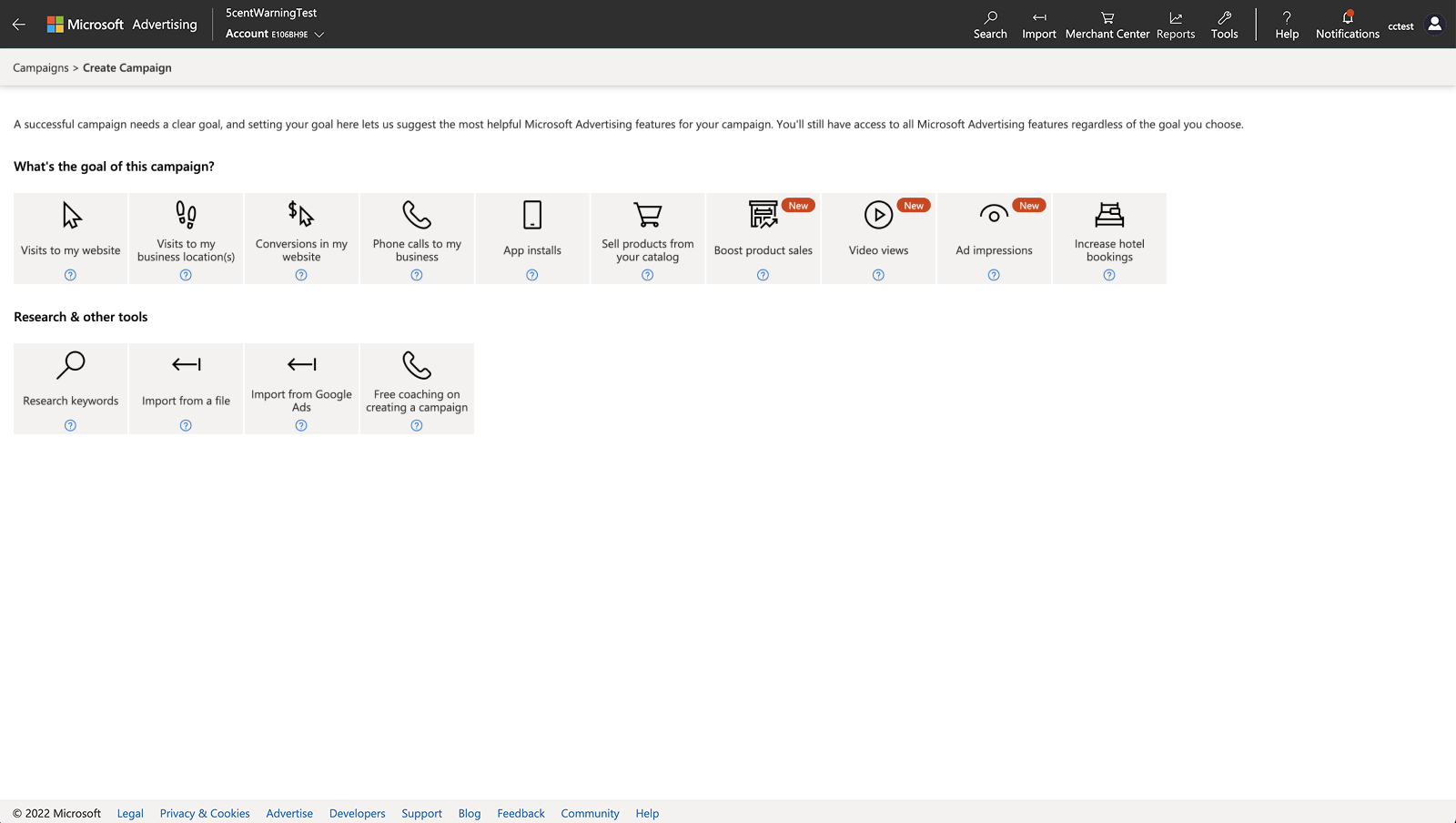1456x823 pixels.
Task: Open help icon under Ad impressions
Action: (x=994, y=275)
